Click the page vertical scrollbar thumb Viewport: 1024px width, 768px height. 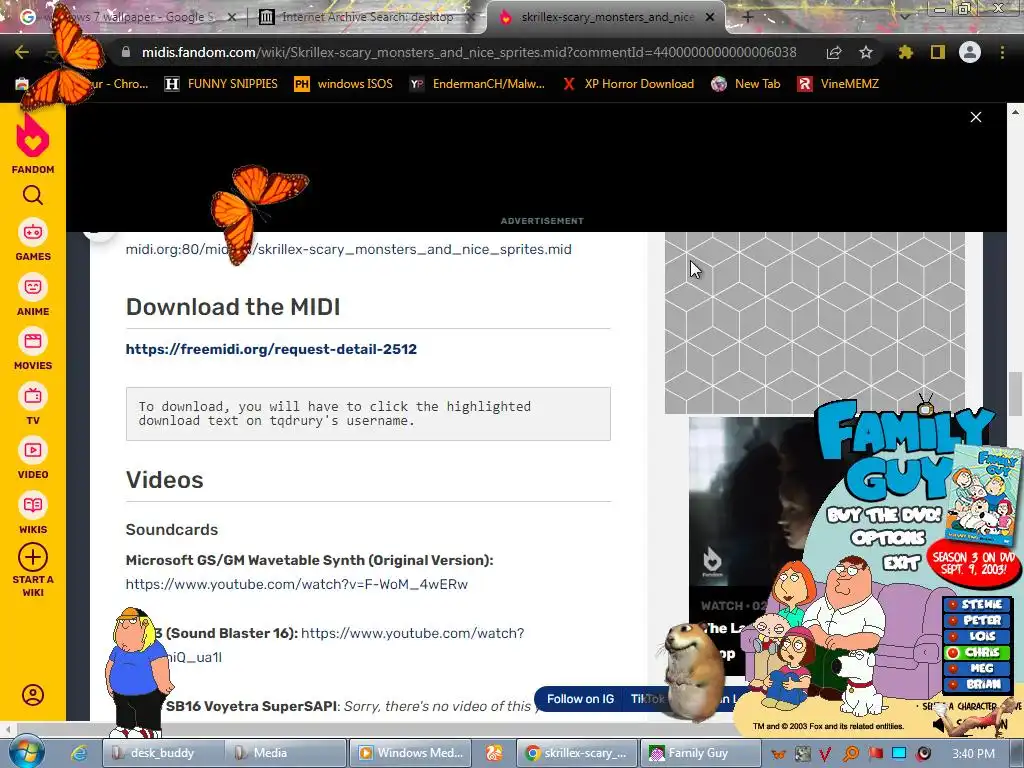(x=1015, y=393)
